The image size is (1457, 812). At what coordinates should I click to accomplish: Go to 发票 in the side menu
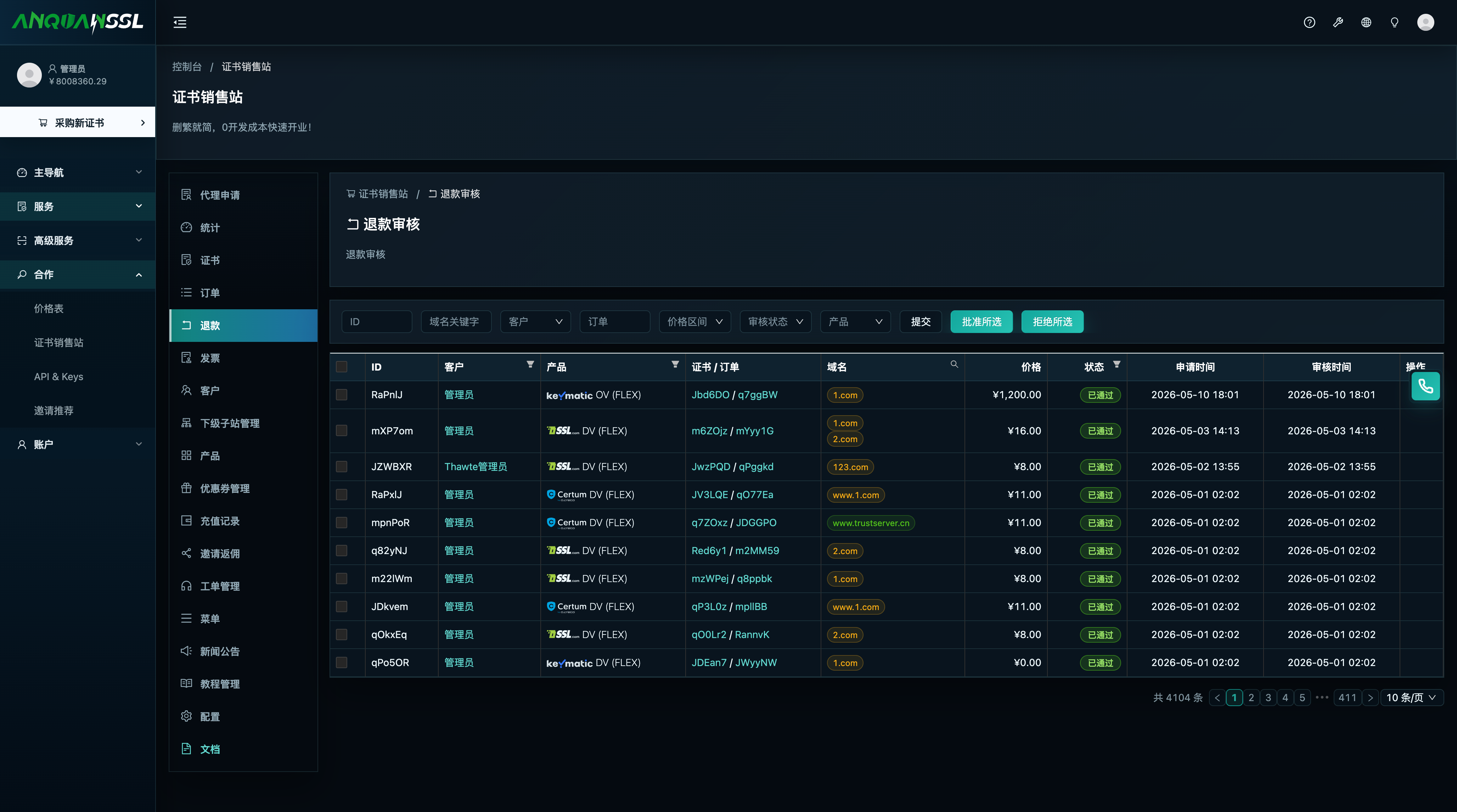(243, 358)
